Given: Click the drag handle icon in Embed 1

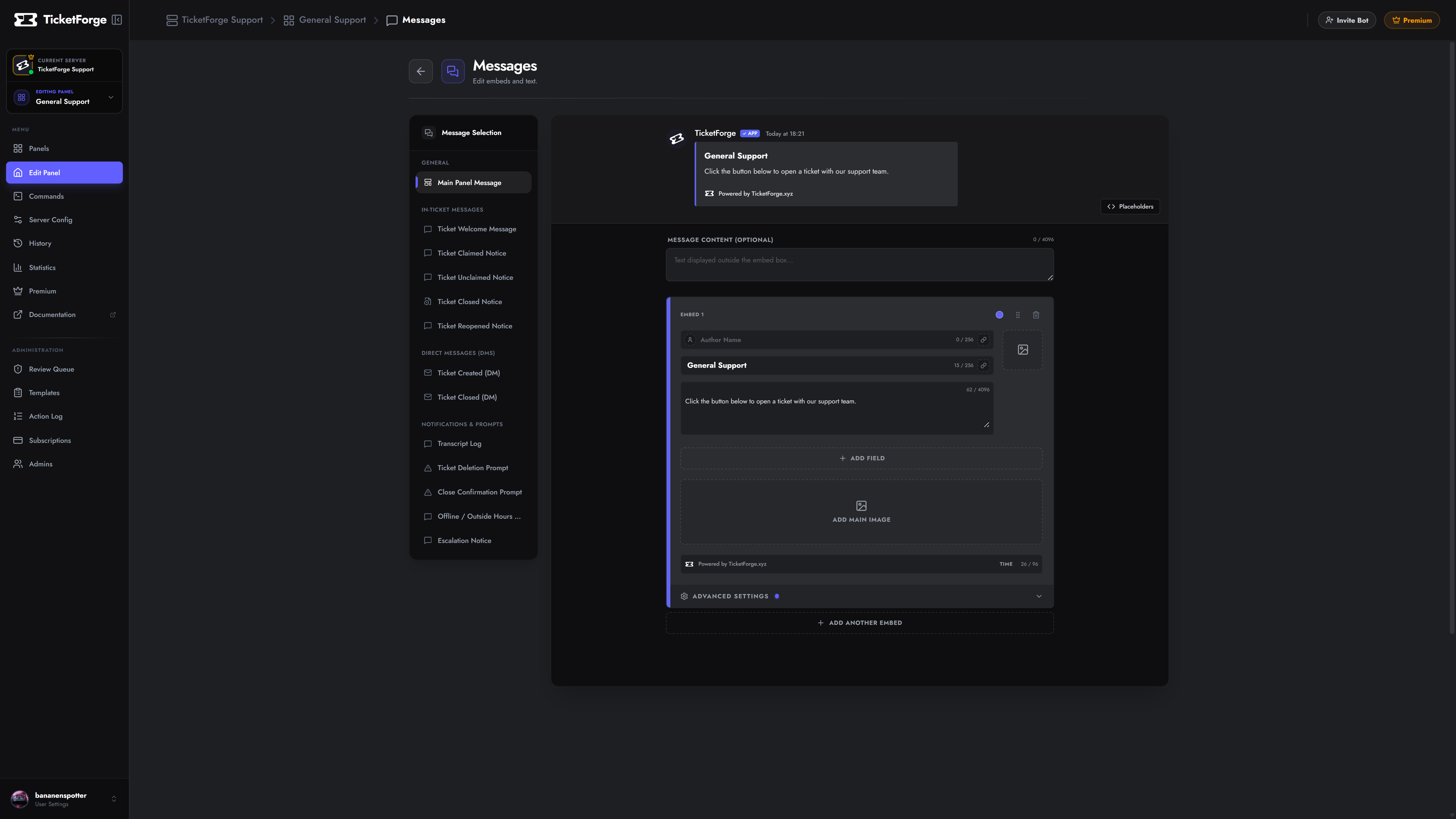Looking at the screenshot, I should [x=1018, y=315].
